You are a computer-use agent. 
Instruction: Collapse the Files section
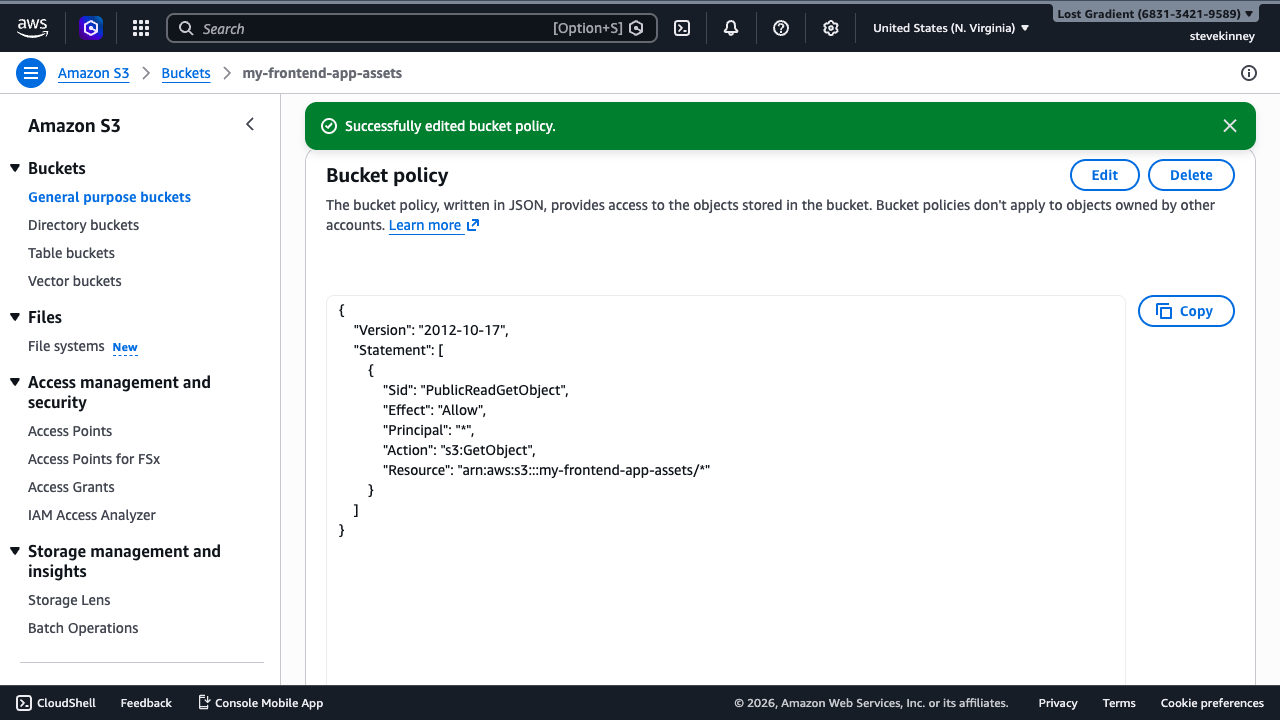(x=15, y=317)
